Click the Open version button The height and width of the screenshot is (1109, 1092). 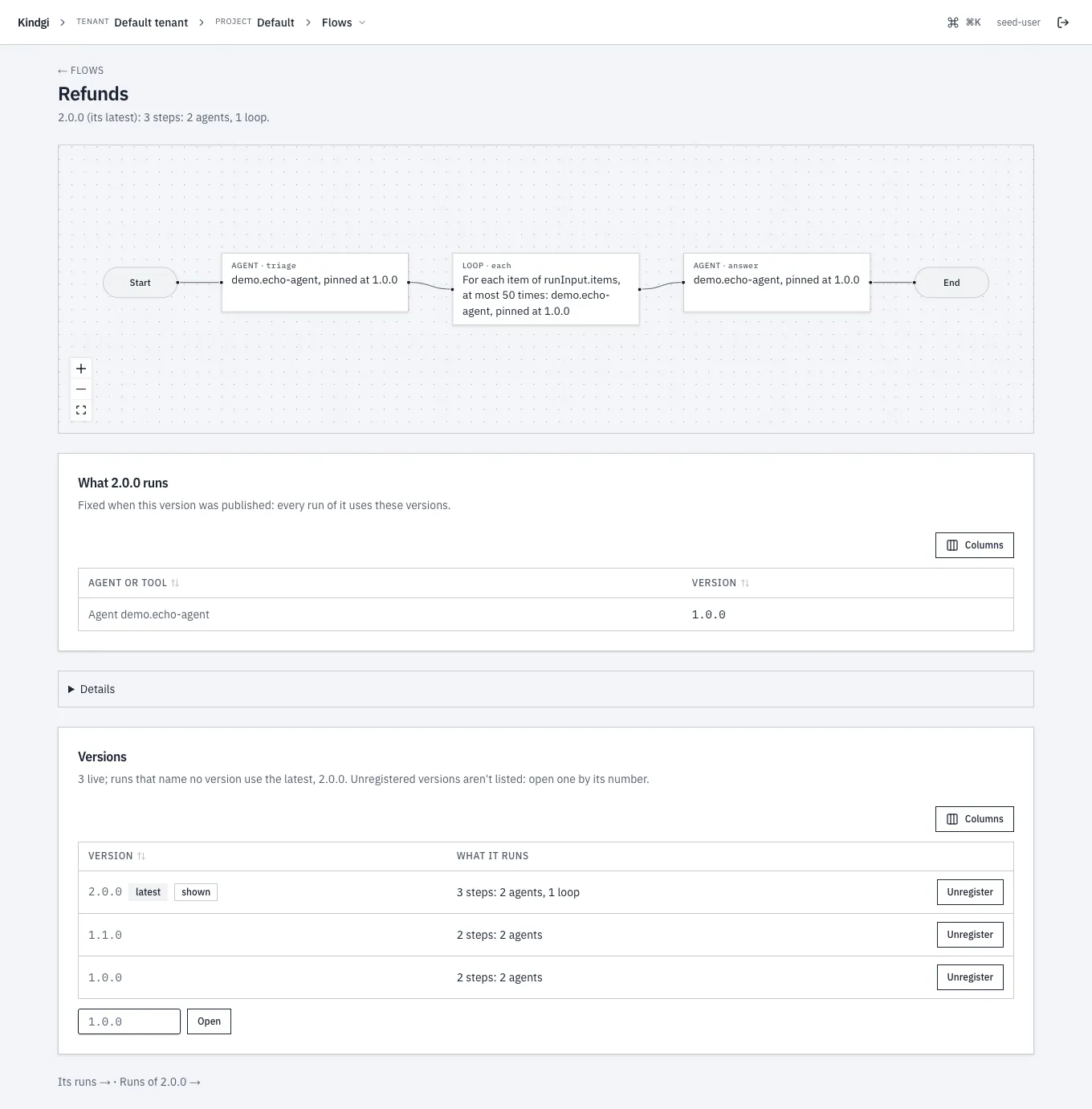pyautogui.click(x=209, y=1021)
